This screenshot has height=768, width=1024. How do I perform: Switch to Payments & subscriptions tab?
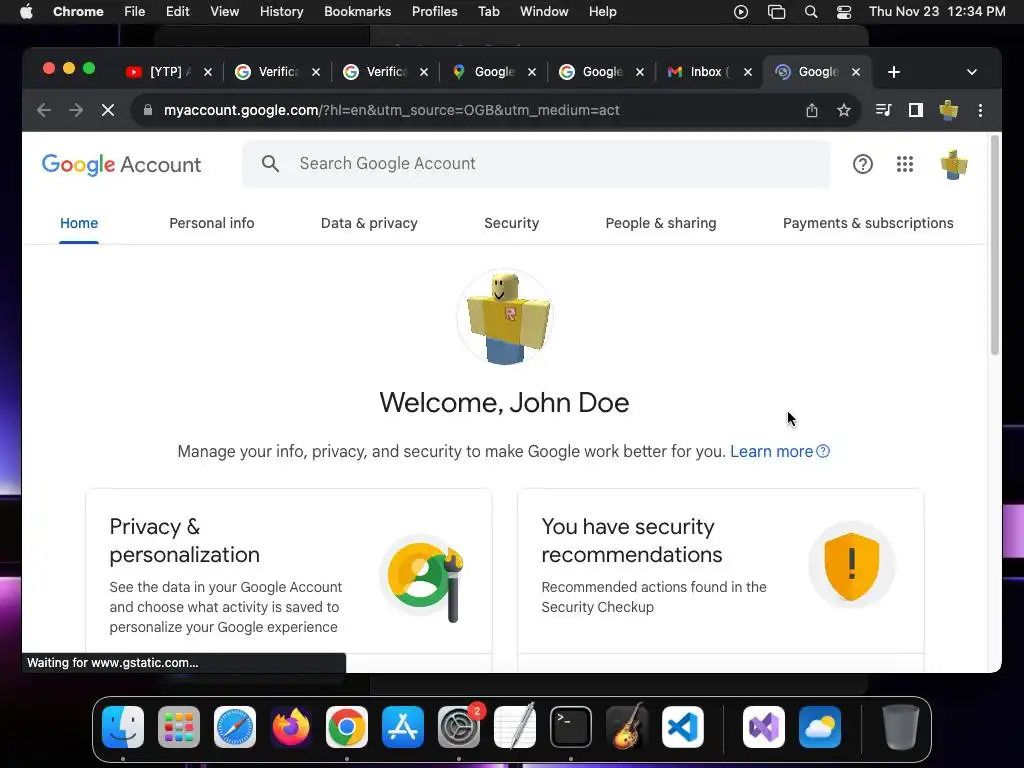point(868,223)
